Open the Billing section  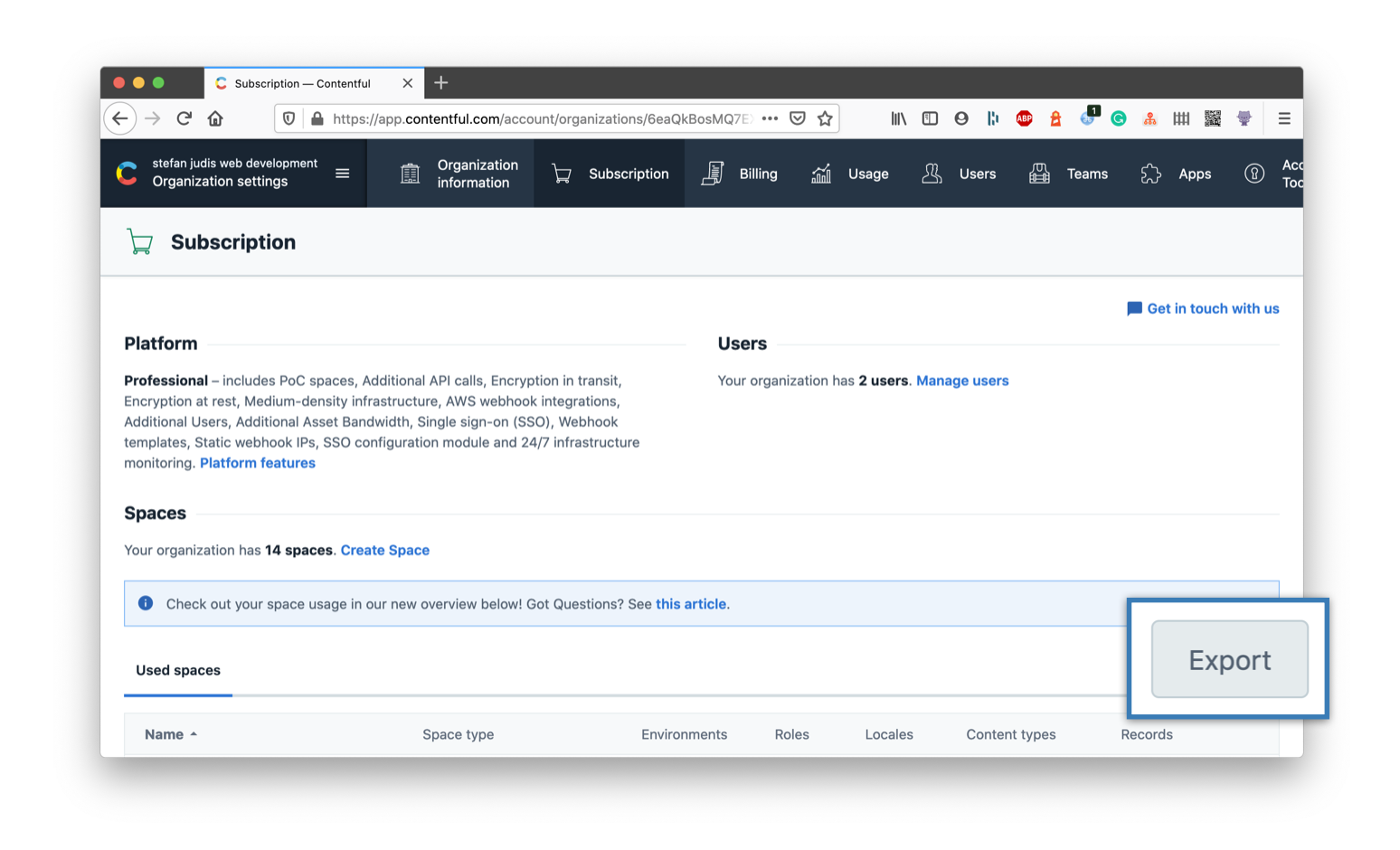click(739, 174)
